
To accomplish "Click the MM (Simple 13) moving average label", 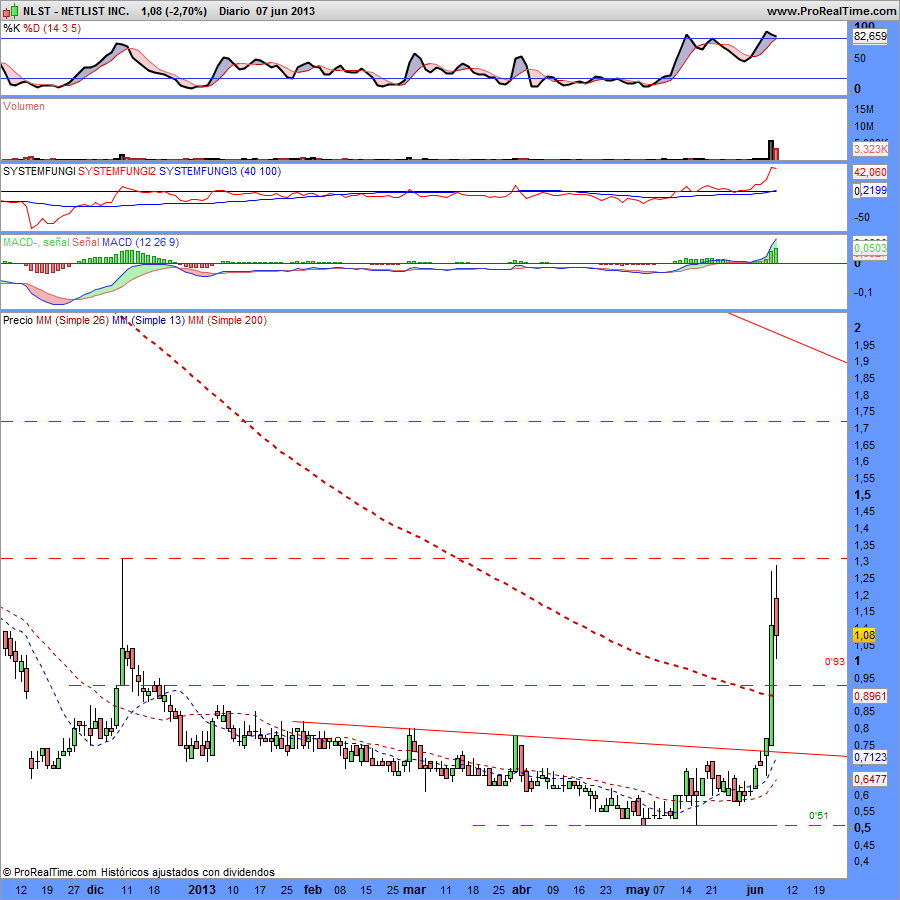I will point(149,320).
